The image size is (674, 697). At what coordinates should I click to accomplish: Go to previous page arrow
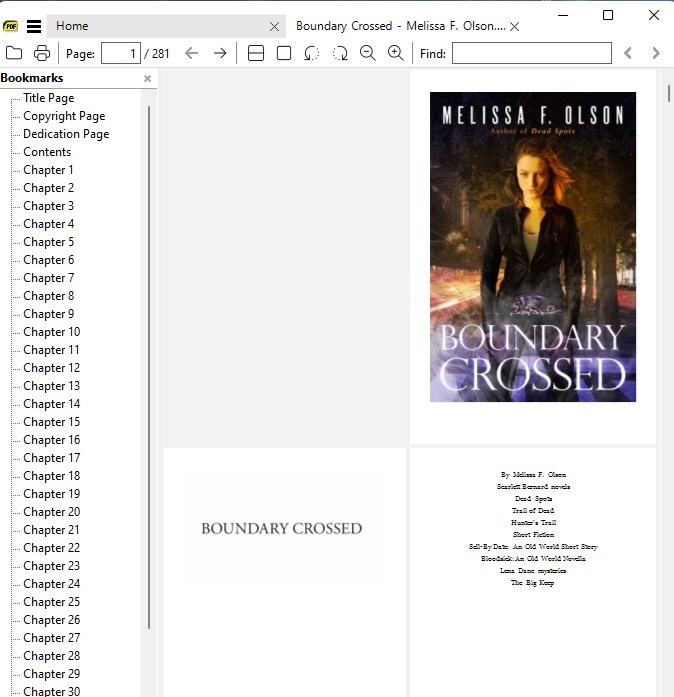pyautogui.click(x=192, y=53)
